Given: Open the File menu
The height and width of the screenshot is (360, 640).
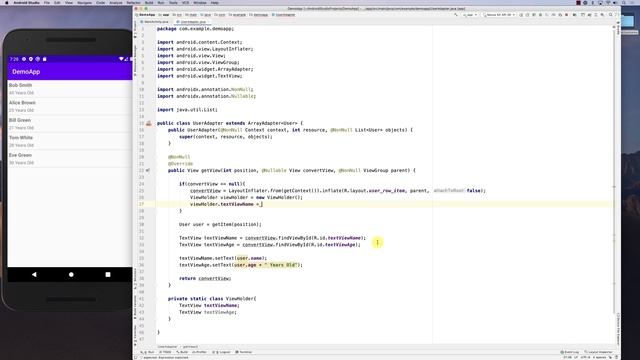Looking at the screenshot, I should click(47, 2).
